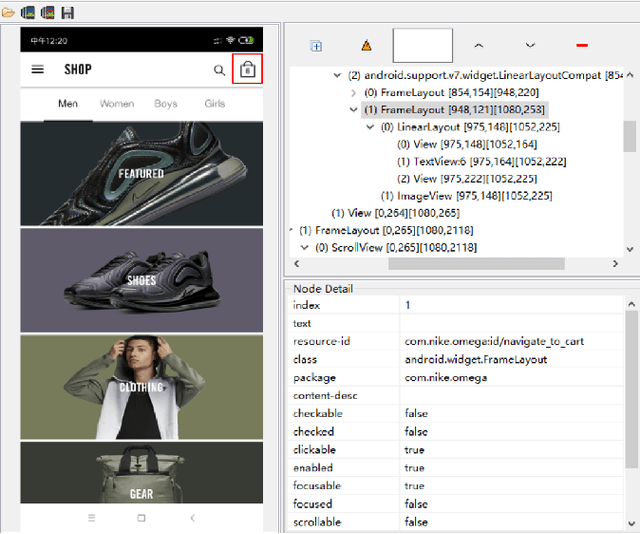Click the Save icon in top toolbar
The width and height of the screenshot is (640, 534).
click(68, 13)
